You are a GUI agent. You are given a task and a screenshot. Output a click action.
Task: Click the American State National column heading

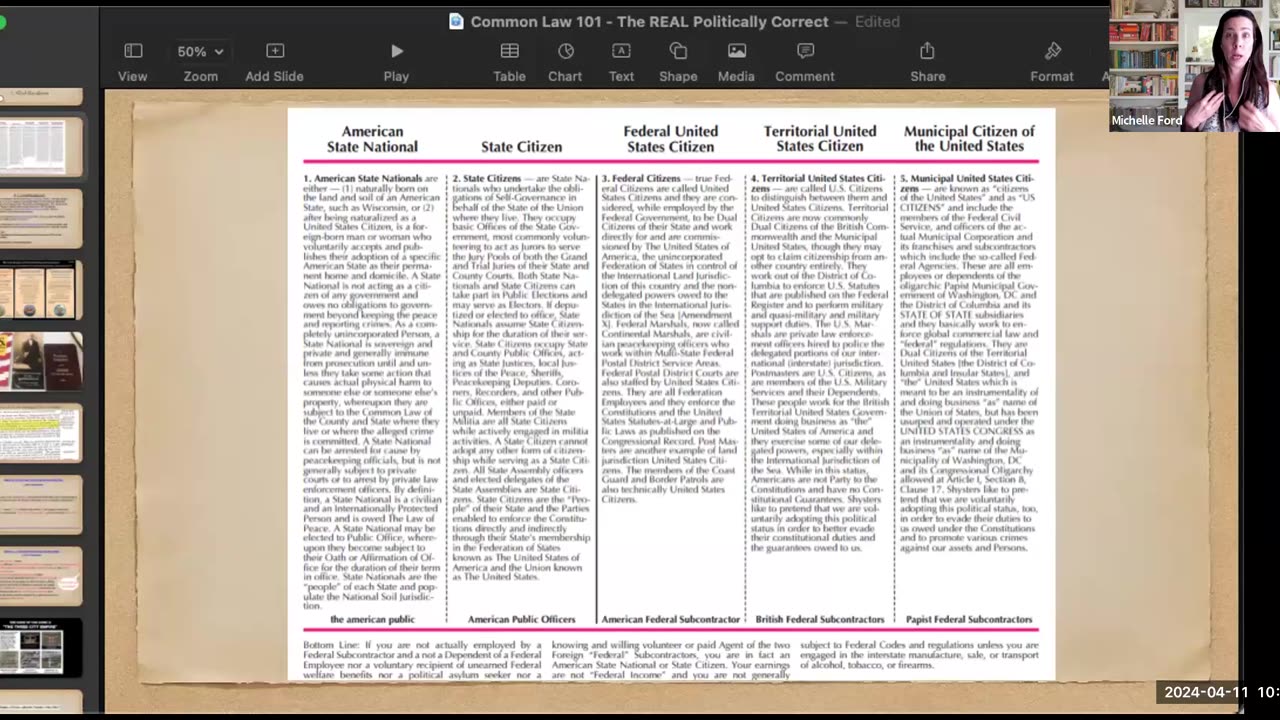372,139
